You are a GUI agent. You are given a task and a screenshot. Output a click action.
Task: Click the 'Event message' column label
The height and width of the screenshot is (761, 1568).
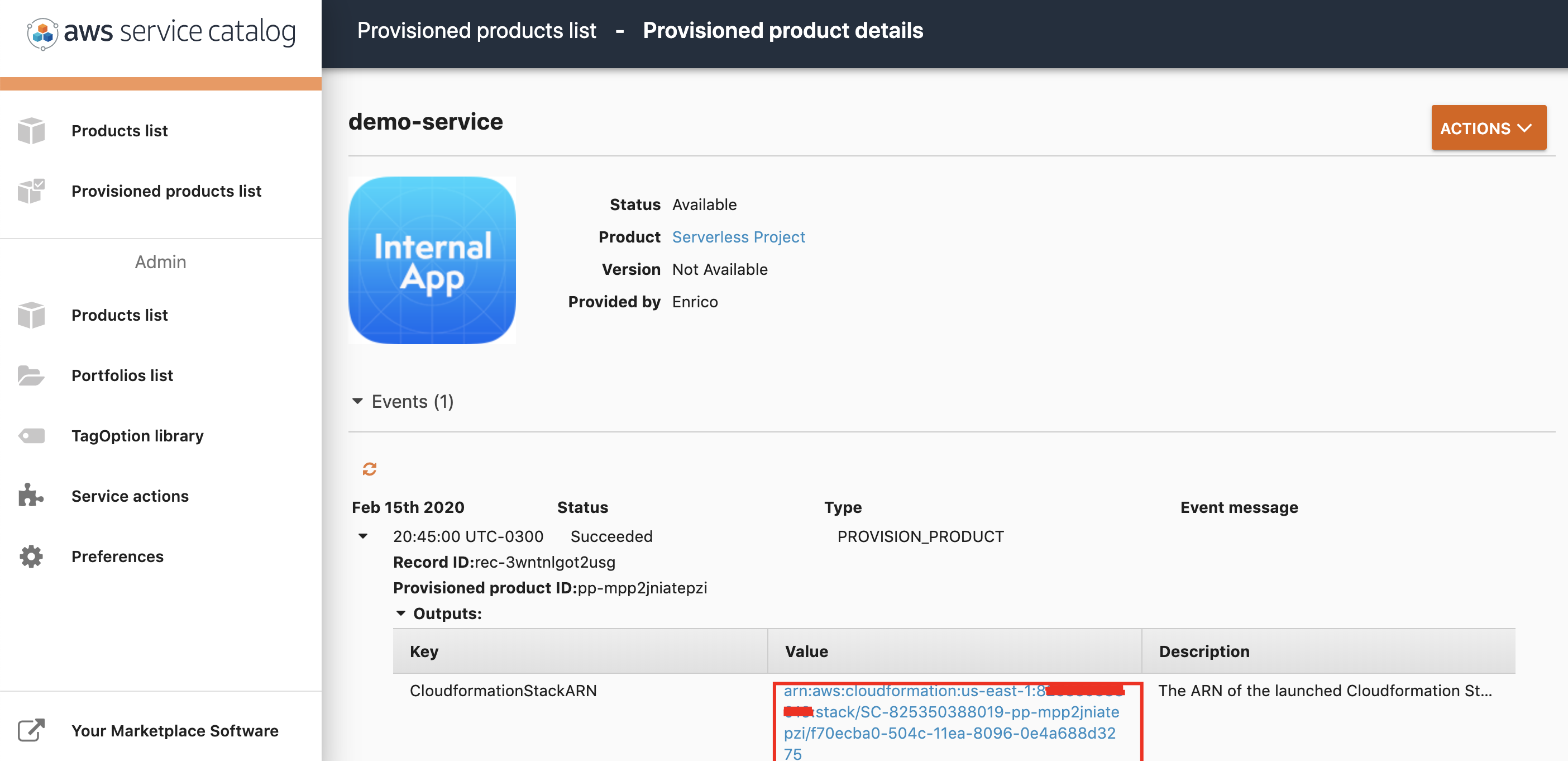click(x=1239, y=507)
